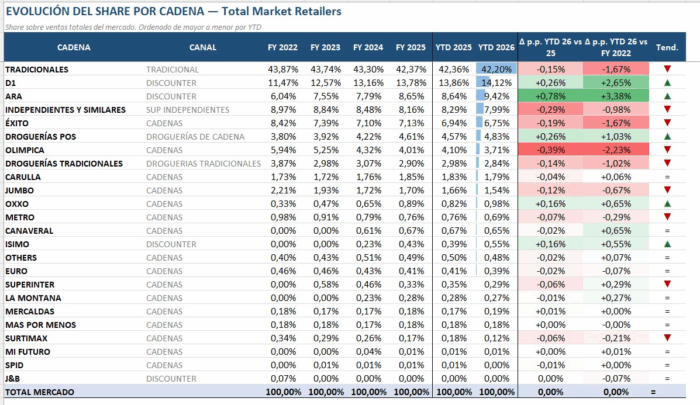Click the green trend arrow for DROGUERÍAS POS
700x405 pixels.
pyautogui.click(x=667, y=136)
